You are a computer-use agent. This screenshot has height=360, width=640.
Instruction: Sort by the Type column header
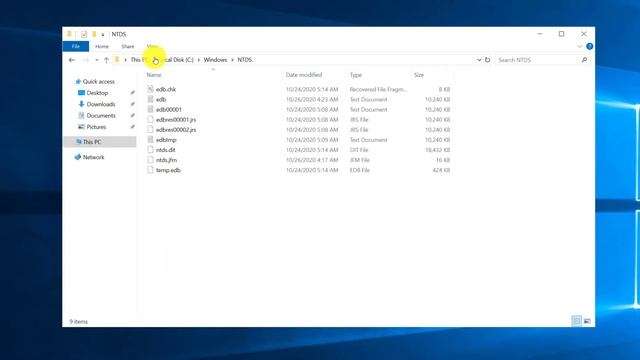pyautogui.click(x=356, y=75)
